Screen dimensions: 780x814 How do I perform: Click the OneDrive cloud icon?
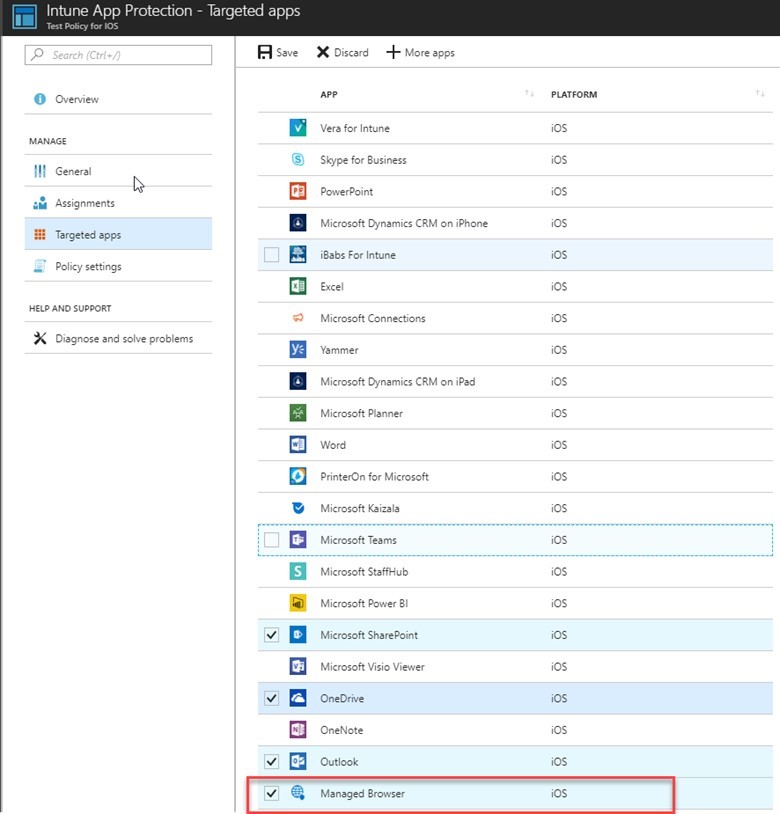point(296,698)
